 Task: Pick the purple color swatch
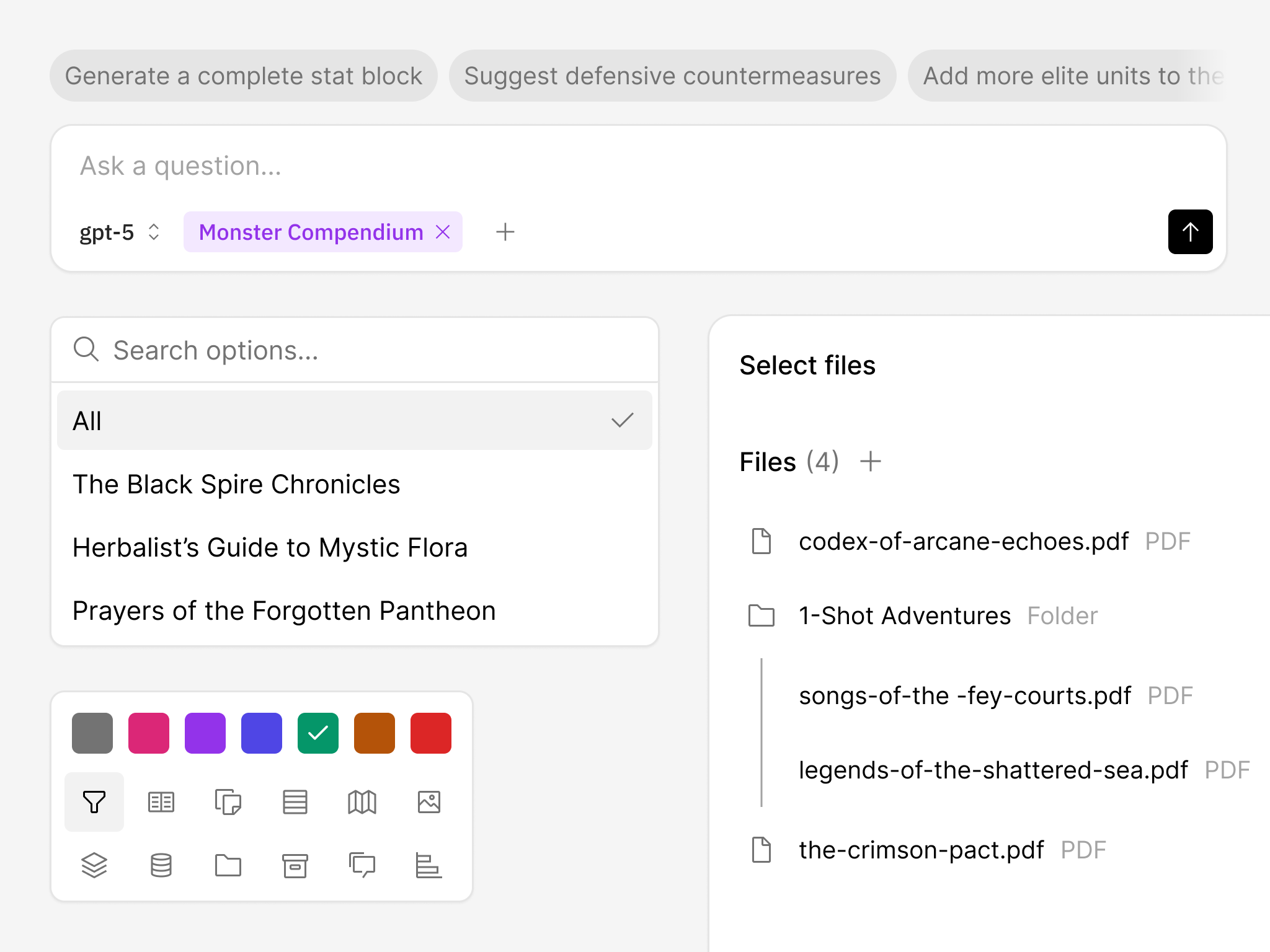205,733
